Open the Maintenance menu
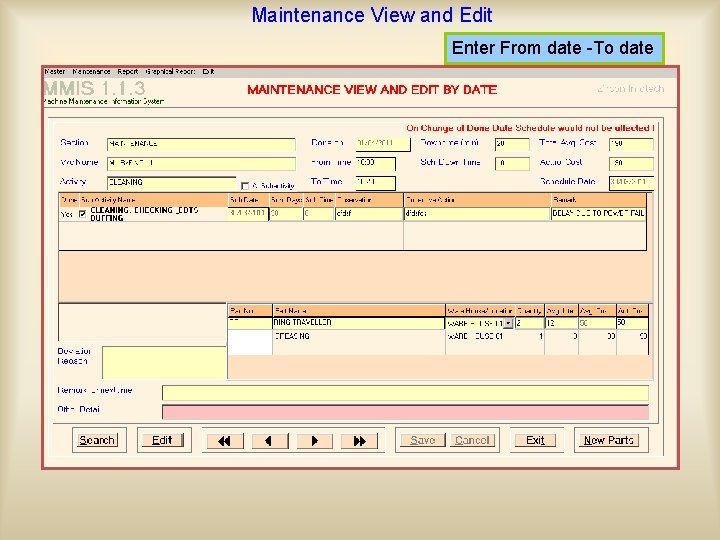This screenshot has height=540, width=720. click(x=91, y=72)
